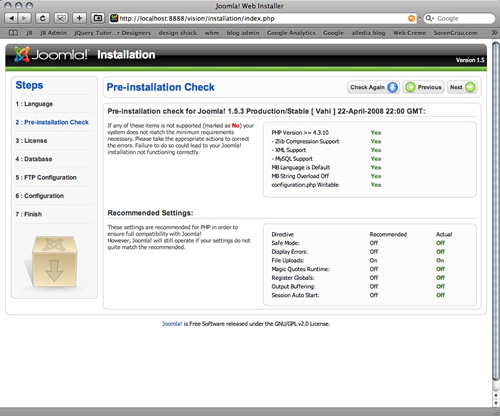Open the Google Analytics bookmark

(291, 33)
